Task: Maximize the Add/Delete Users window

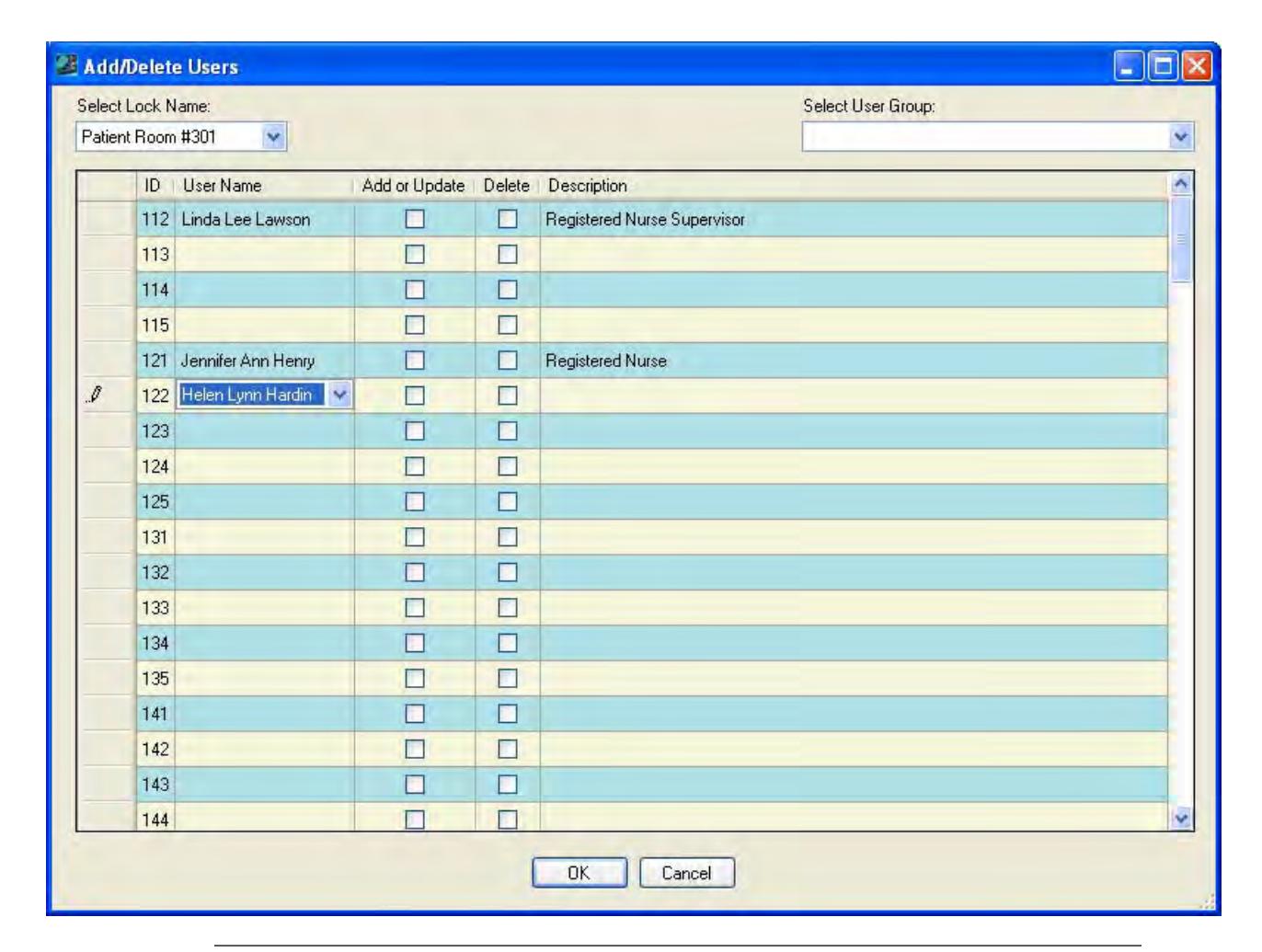Action: click(x=1163, y=66)
